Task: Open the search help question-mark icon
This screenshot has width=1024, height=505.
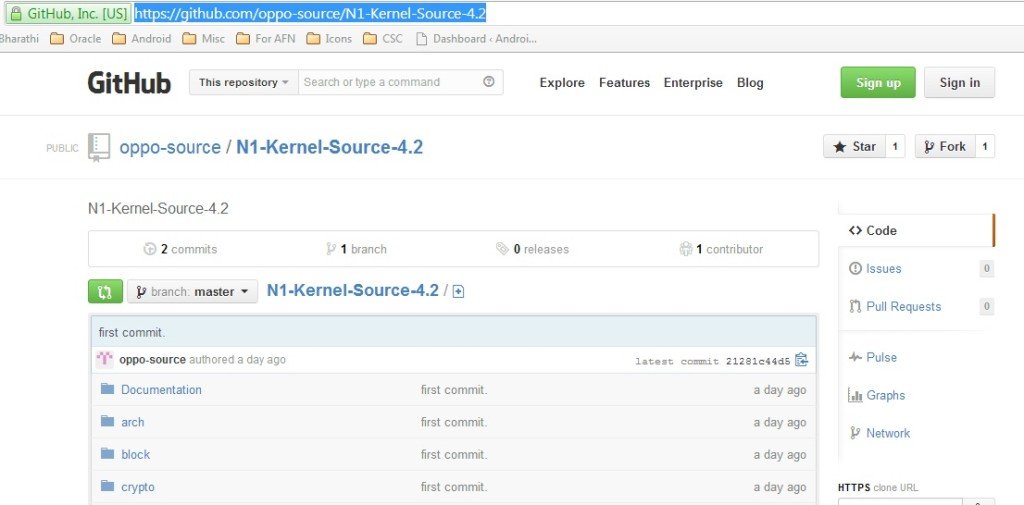Action: 488,82
